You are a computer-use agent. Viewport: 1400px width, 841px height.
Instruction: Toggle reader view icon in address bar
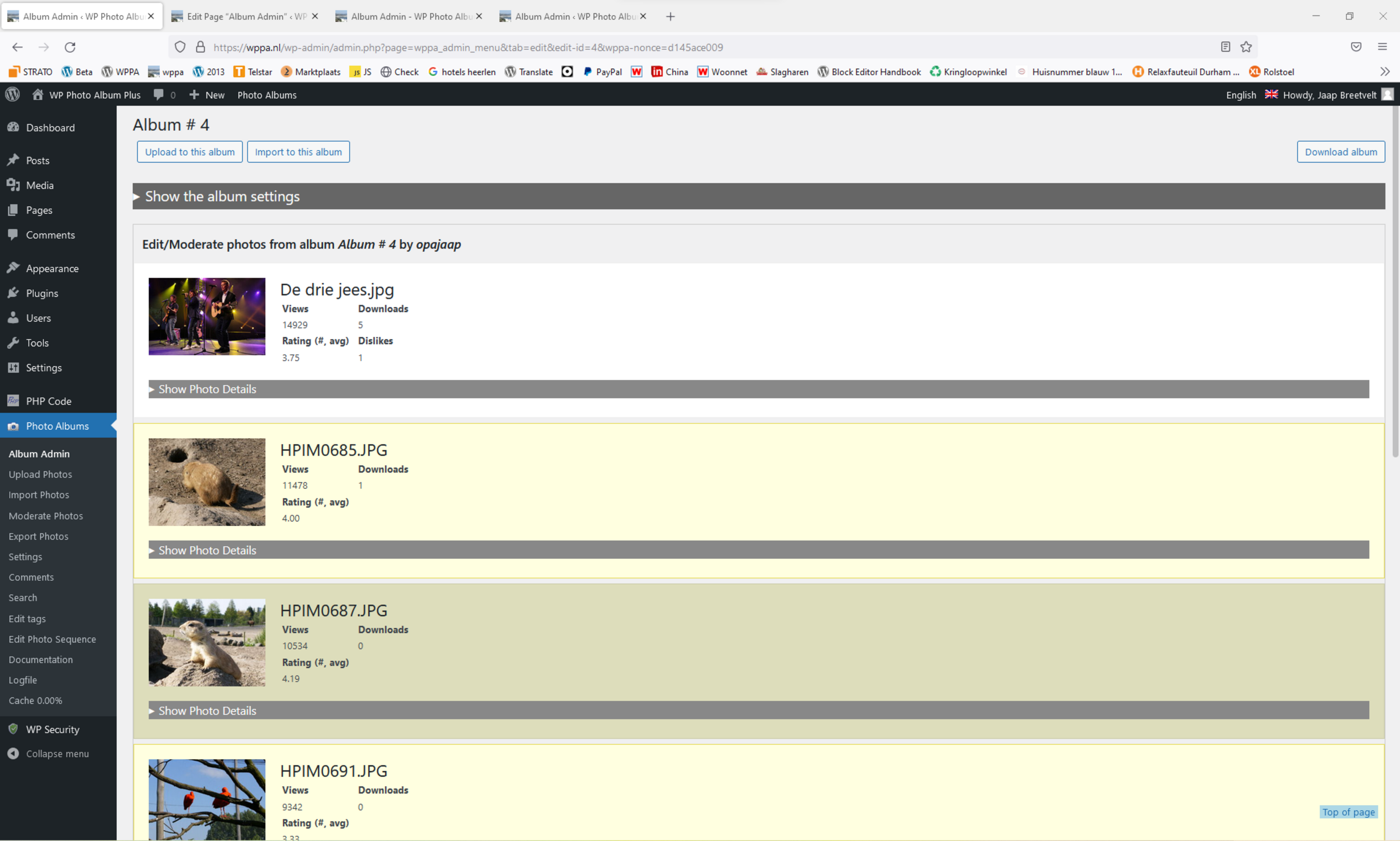click(x=1225, y=47)
